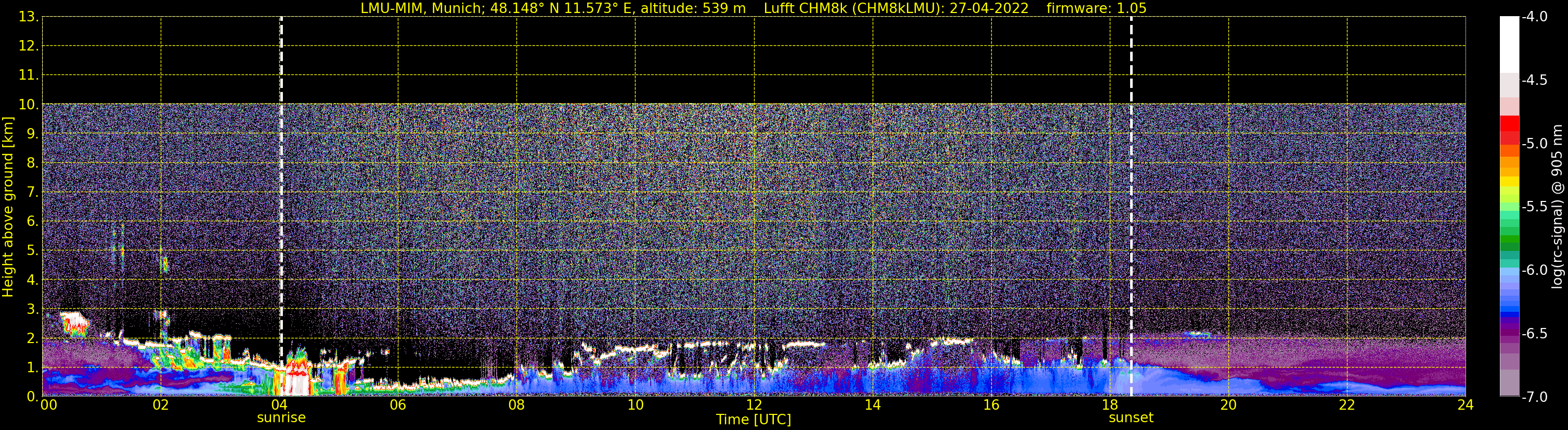Click the 'sunrise' label below the axis

tap(281, 418)
